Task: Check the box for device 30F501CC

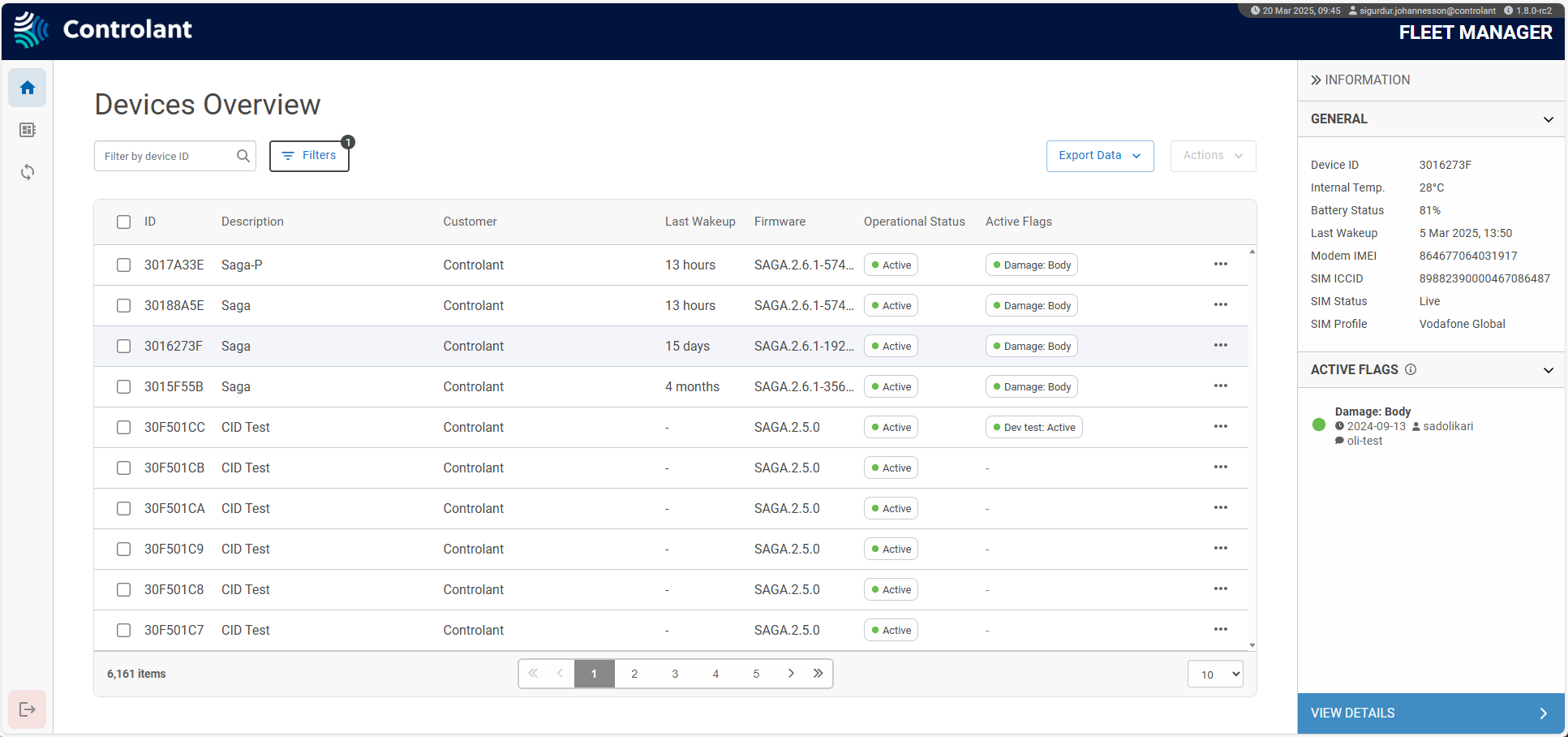Action: pyautogui.click(x=123, y=427)
